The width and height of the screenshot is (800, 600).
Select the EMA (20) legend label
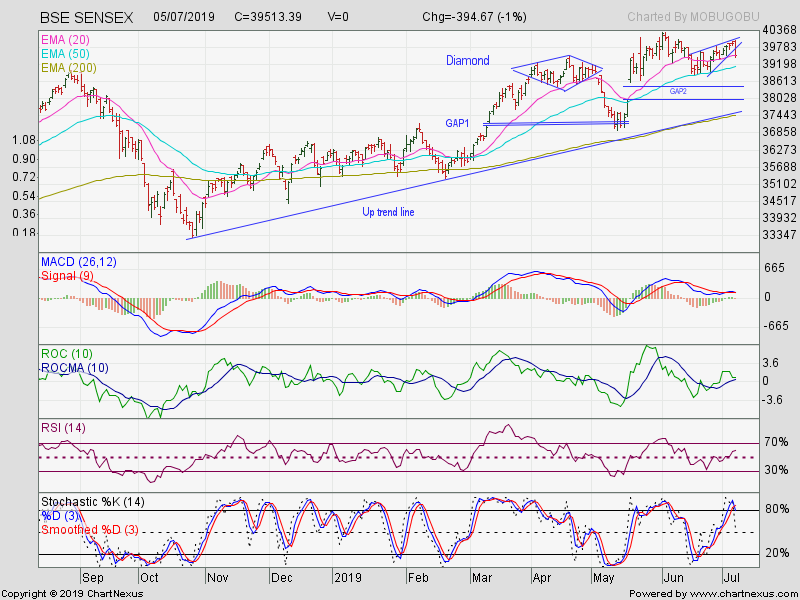[64, 36]
